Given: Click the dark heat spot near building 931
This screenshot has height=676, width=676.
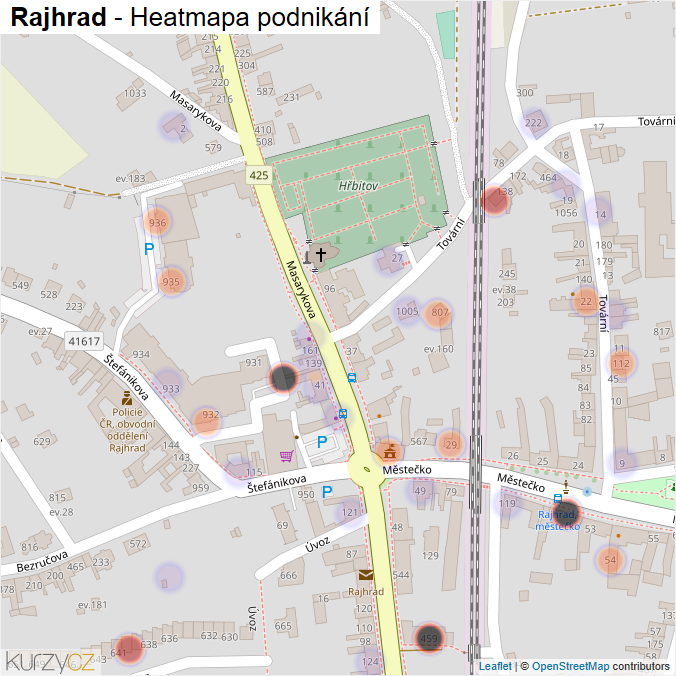Looking at the screenshot, I should [x=283, y=378].
